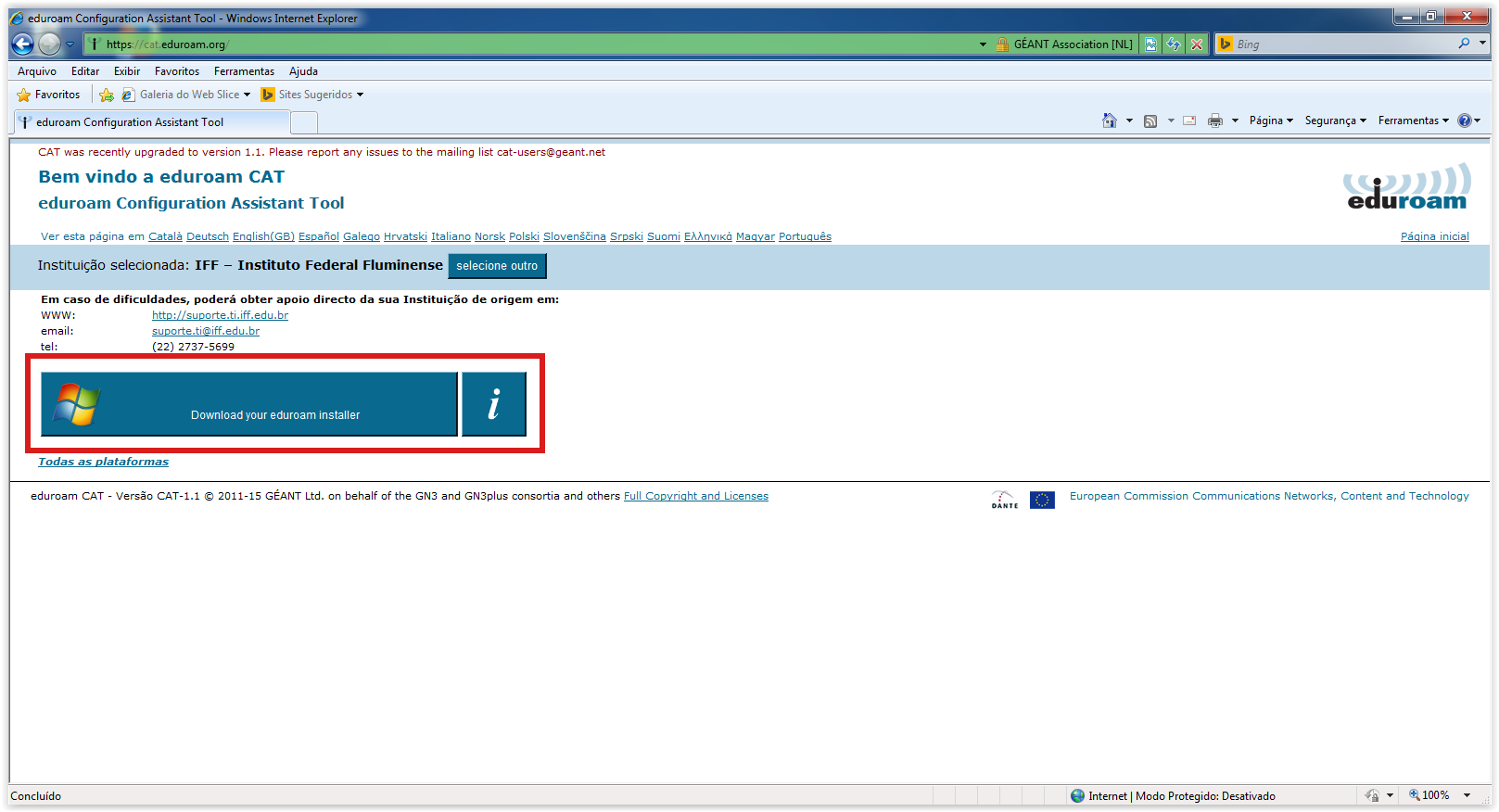1499x812 pixels.
Task: Click Internet zone globe in status bar
Action: [x=1077, y=795]
